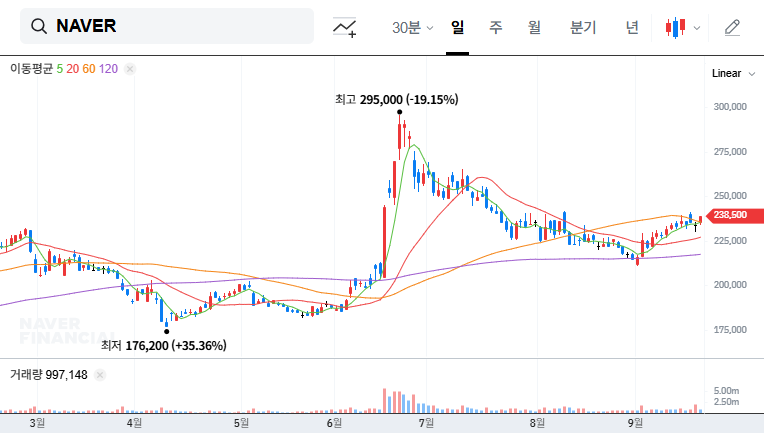This screenshot has height=433, width=764.
Task: Click the 275,000 price axis label
Action: pos(730,151)
